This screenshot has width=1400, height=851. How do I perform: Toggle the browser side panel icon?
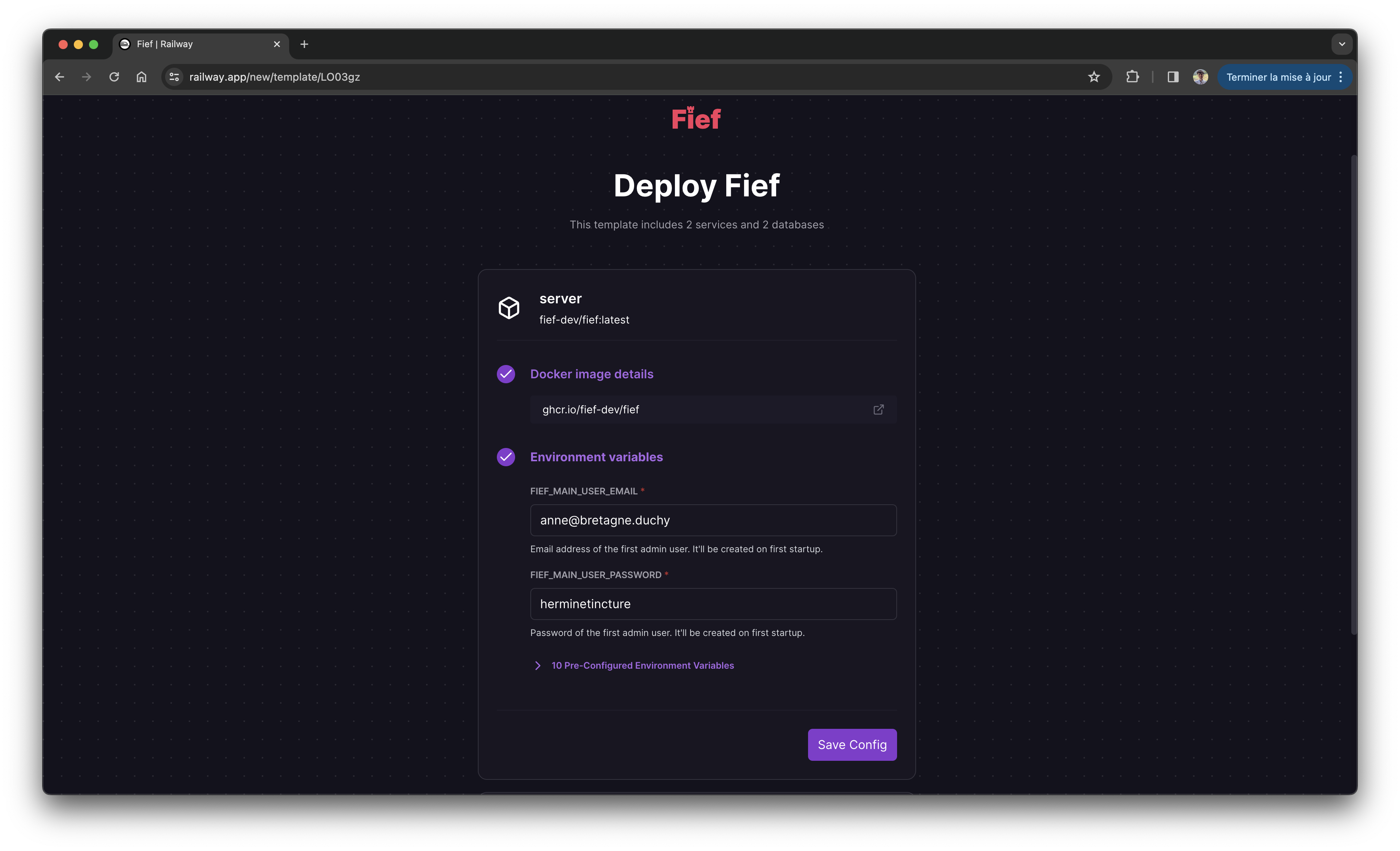1173,77
